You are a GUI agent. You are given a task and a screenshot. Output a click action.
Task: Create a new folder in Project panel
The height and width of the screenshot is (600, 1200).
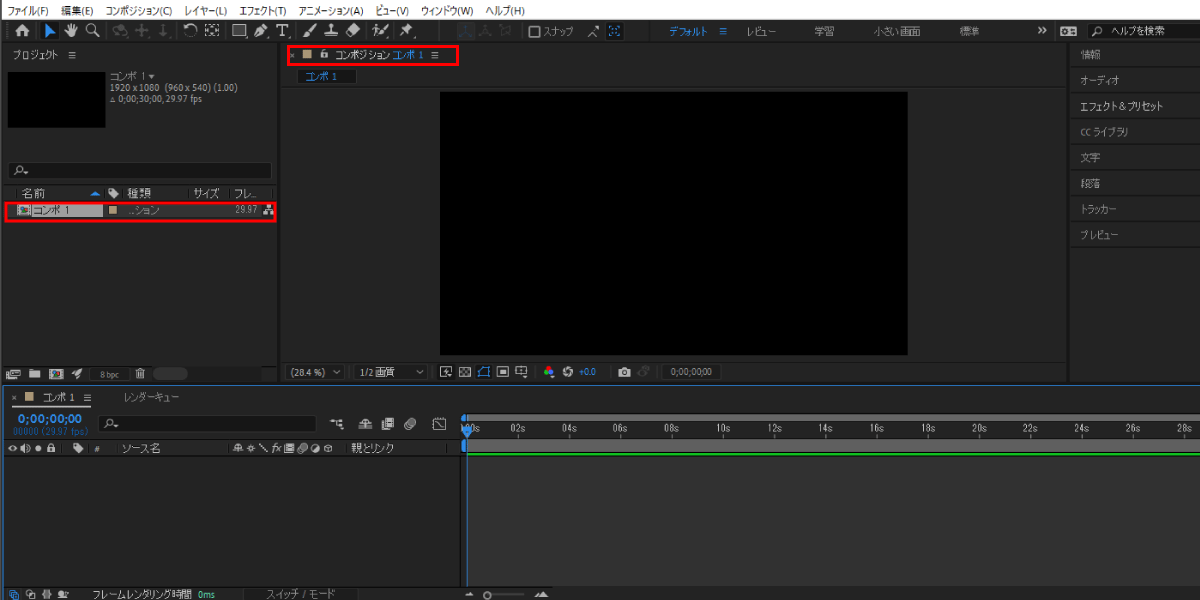click(x=35, y=373)
